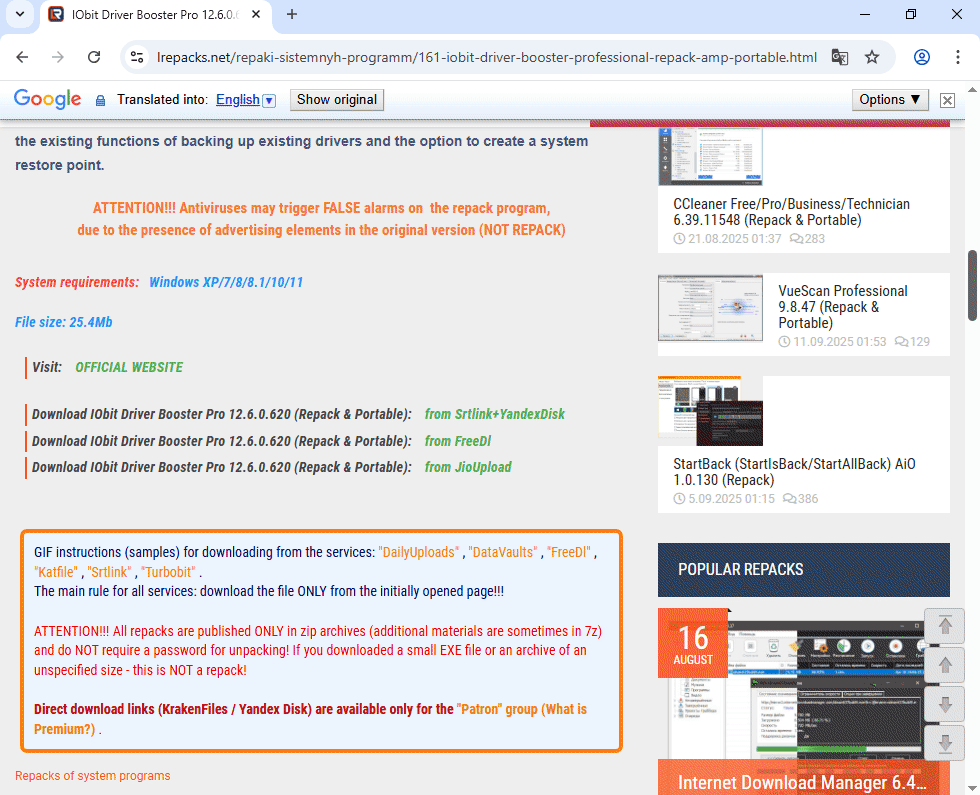Open the Chrome profile icon

point(921,58)
